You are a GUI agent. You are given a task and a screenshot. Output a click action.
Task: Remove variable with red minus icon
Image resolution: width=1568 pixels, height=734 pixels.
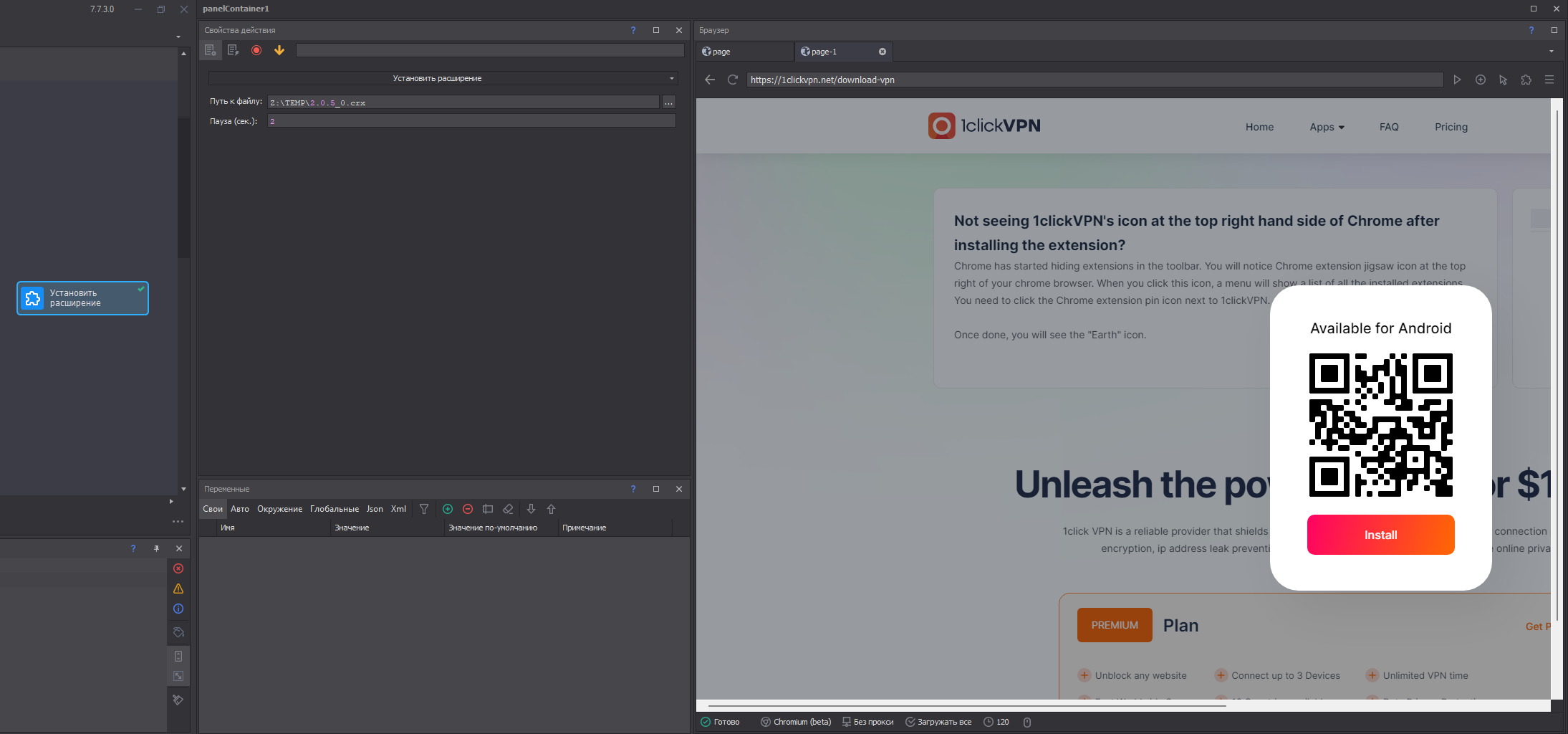click(x=468, y=509)
